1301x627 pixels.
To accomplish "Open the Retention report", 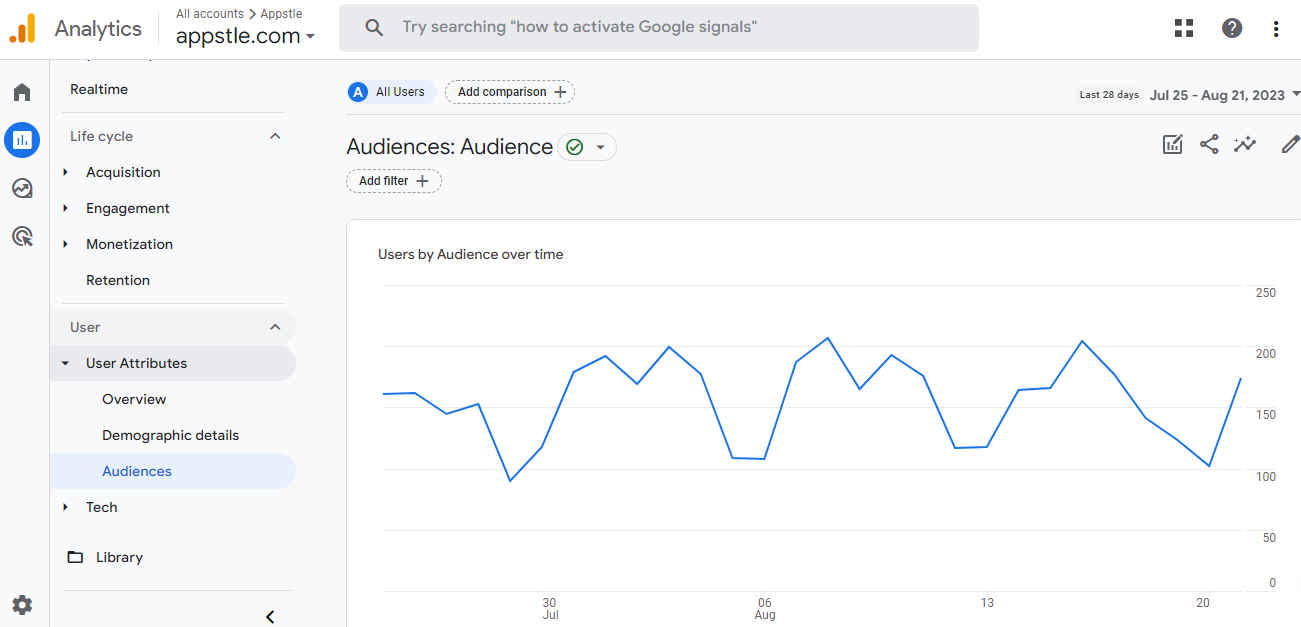I will point(118,280).
